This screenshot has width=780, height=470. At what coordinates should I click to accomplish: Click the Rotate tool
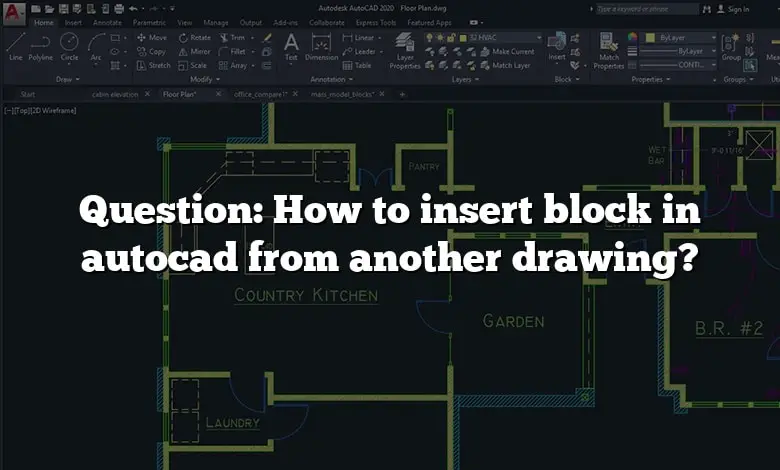pyautogui.click(x=195, y=38)
